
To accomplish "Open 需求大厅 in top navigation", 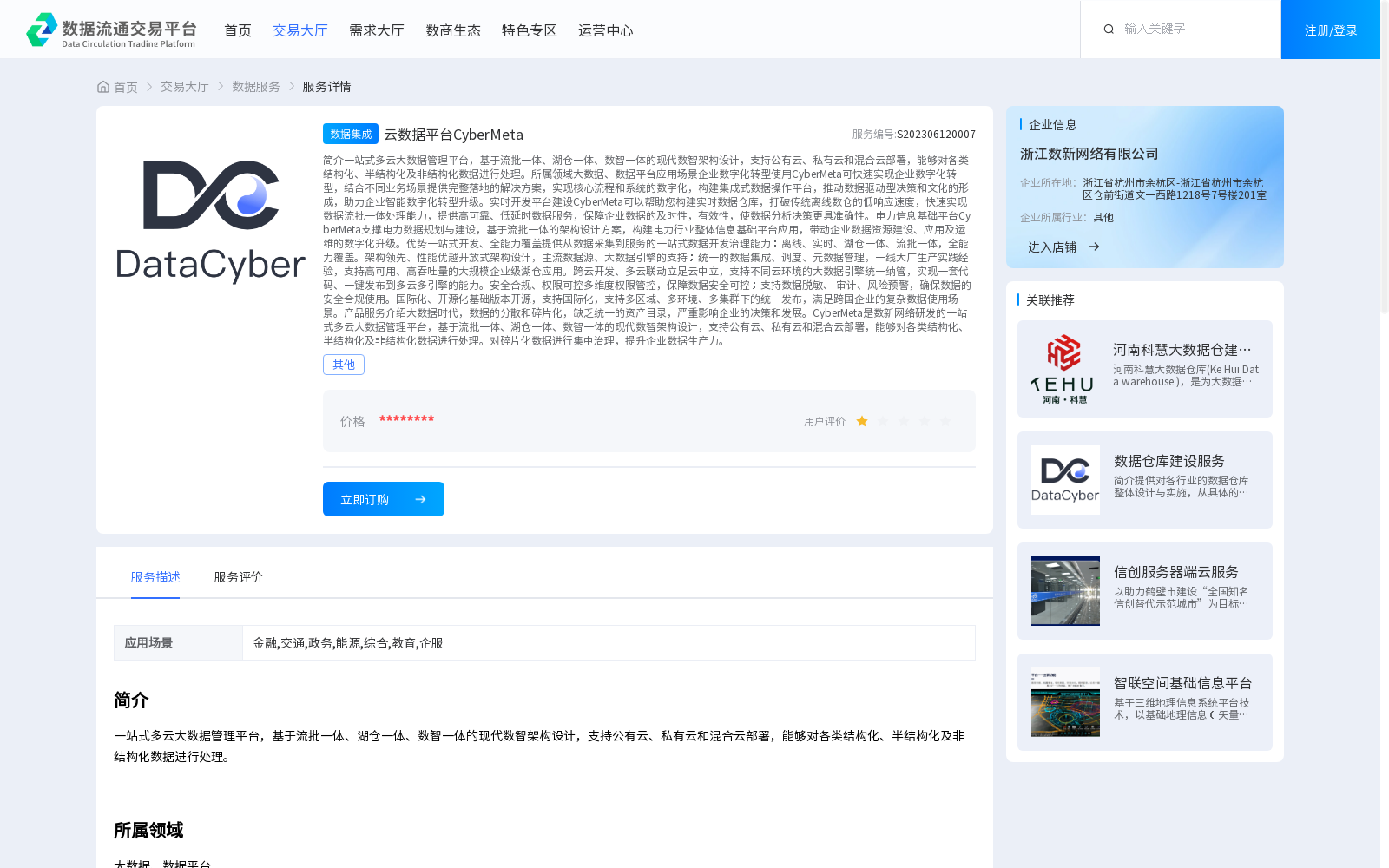I will pos(377,30).
